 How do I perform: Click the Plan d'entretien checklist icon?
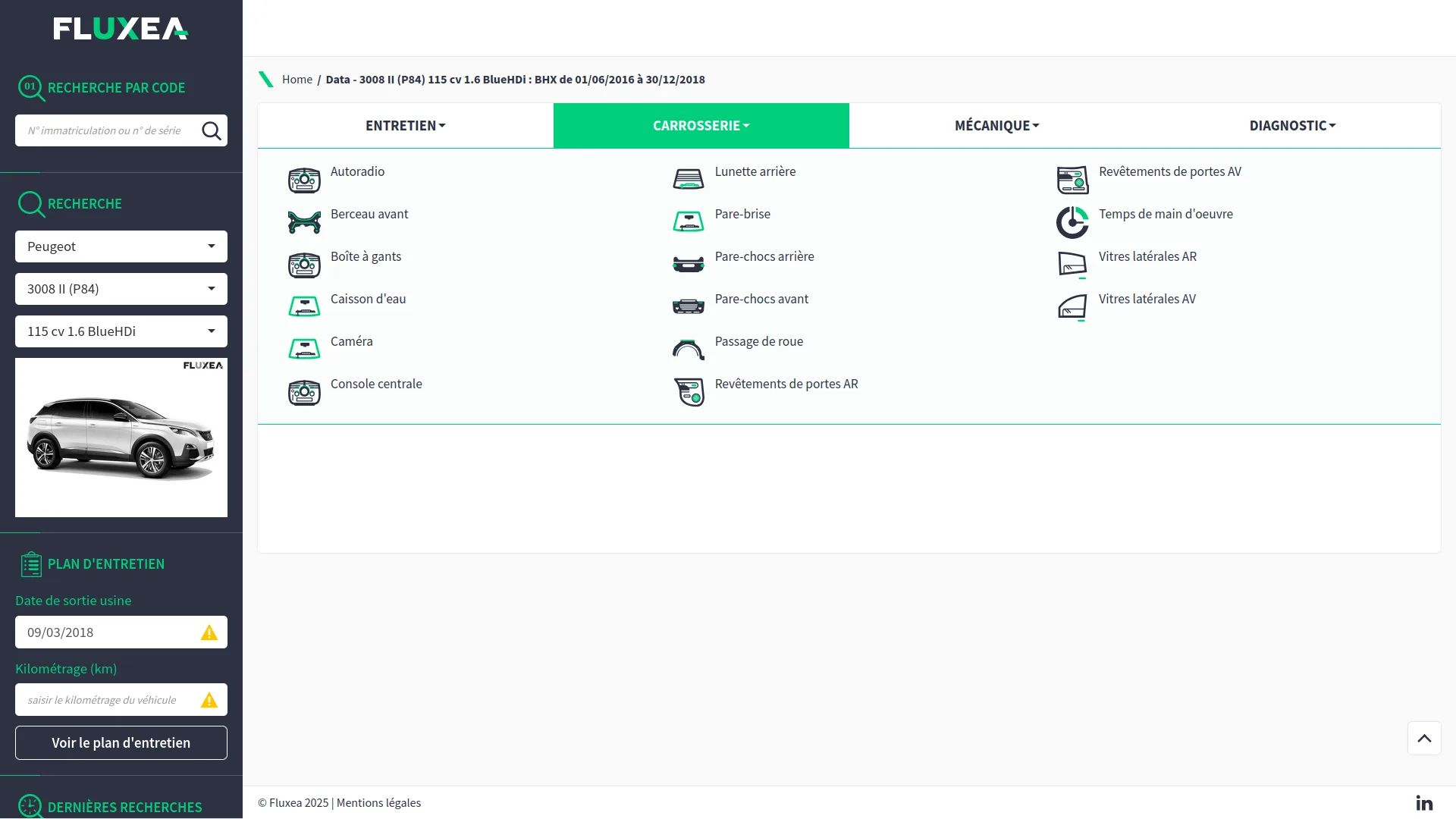(x=31, y=564)
